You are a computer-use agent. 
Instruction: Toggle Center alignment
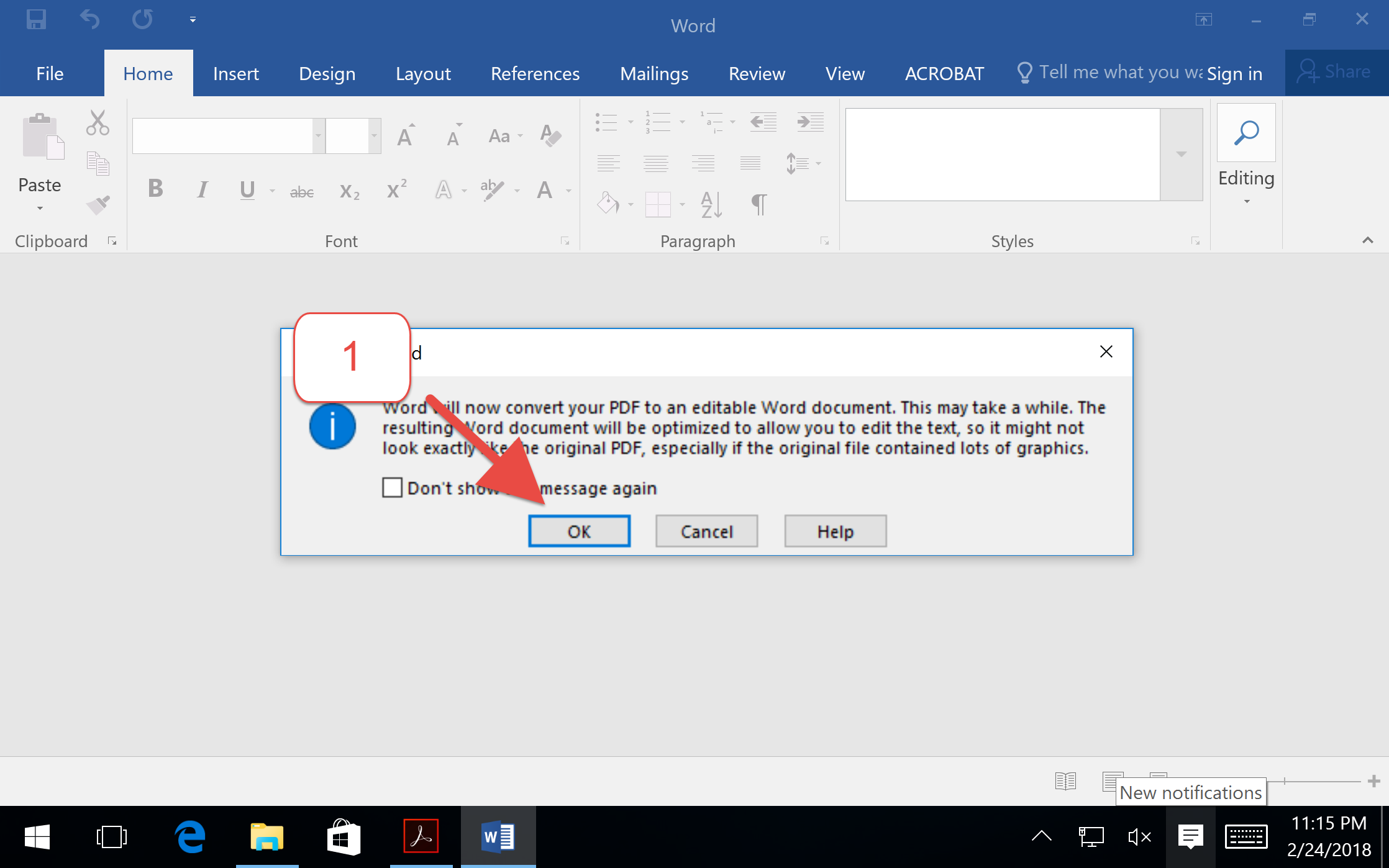(655, 163)
